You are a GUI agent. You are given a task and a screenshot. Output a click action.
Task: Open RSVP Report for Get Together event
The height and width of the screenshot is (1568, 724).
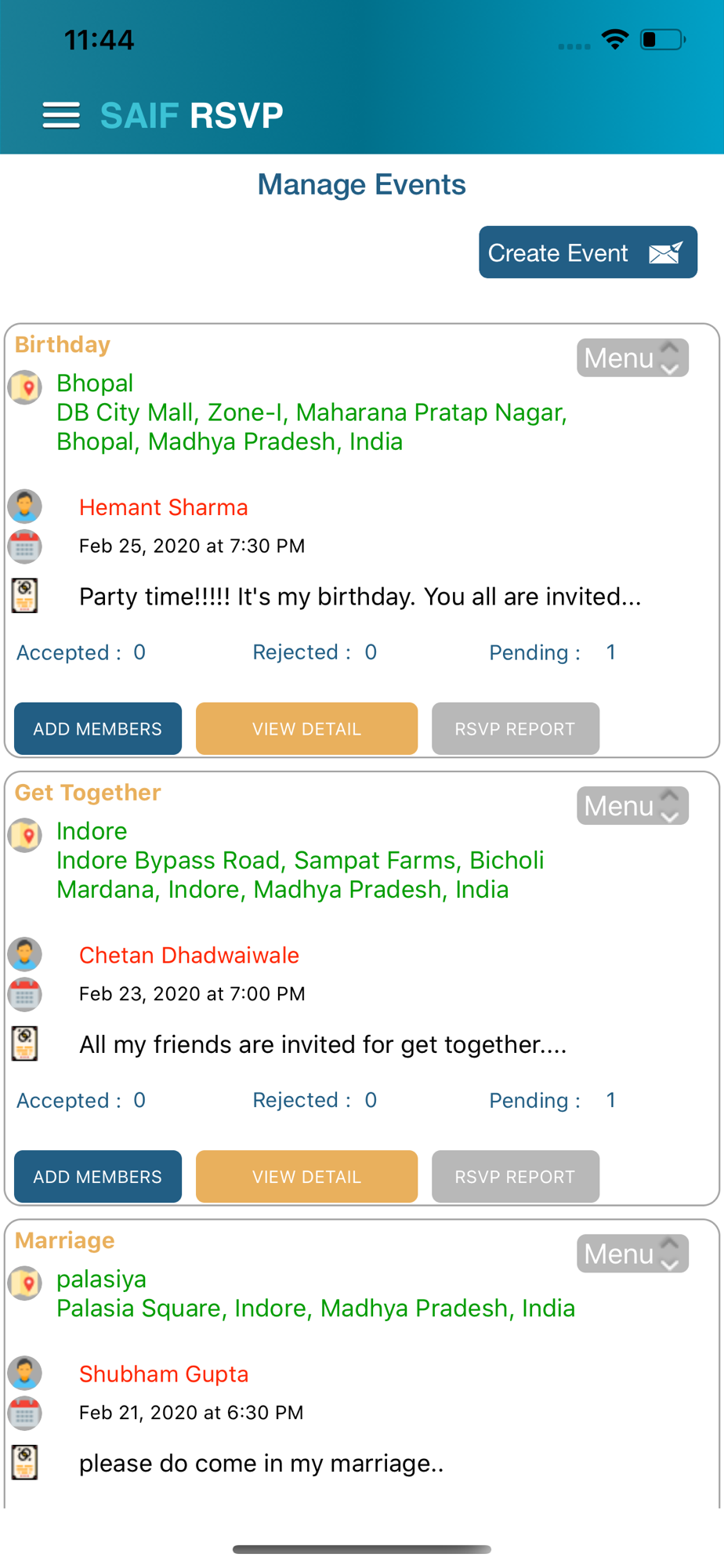515,1177
